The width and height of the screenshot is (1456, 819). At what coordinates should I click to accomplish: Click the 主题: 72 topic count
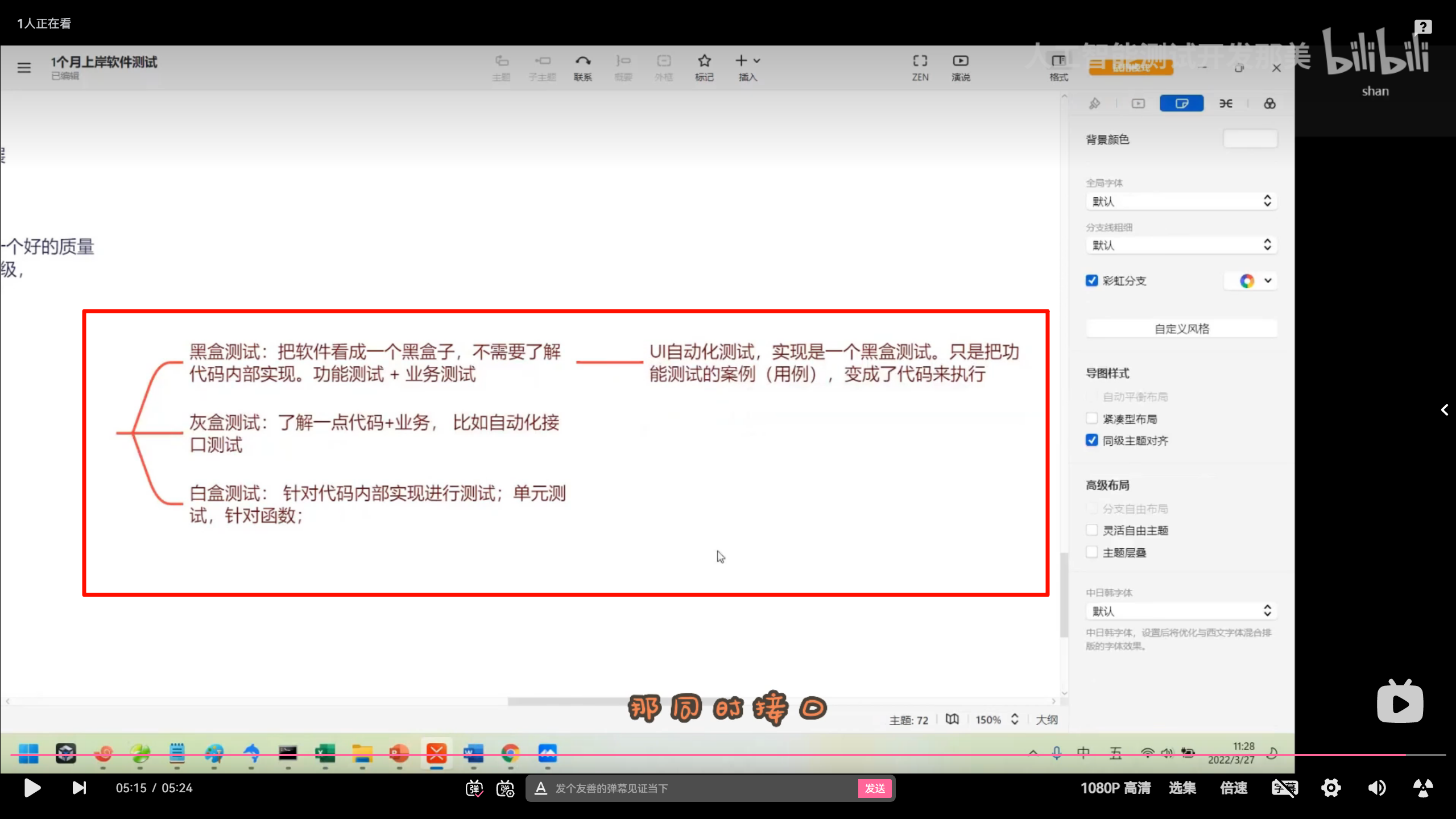point(908,720)
